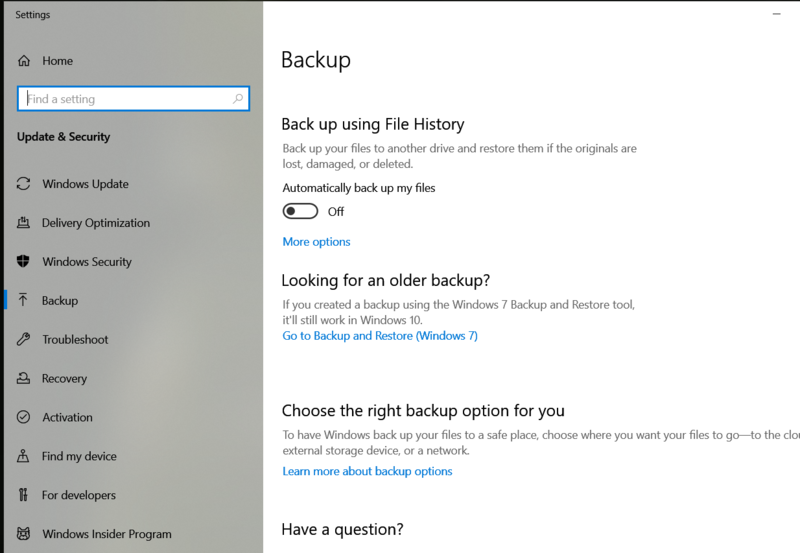Click the For developers icon
The width and height of the screenshot is (800, 553).
(23, 496)
